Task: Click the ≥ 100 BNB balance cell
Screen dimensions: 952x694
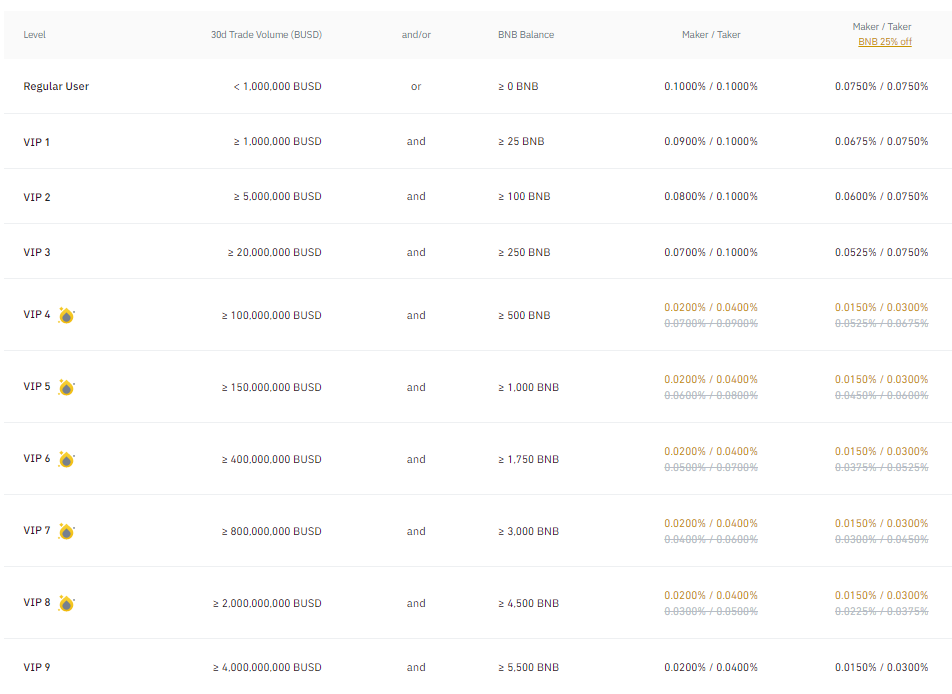Action: tap(525, 197)
